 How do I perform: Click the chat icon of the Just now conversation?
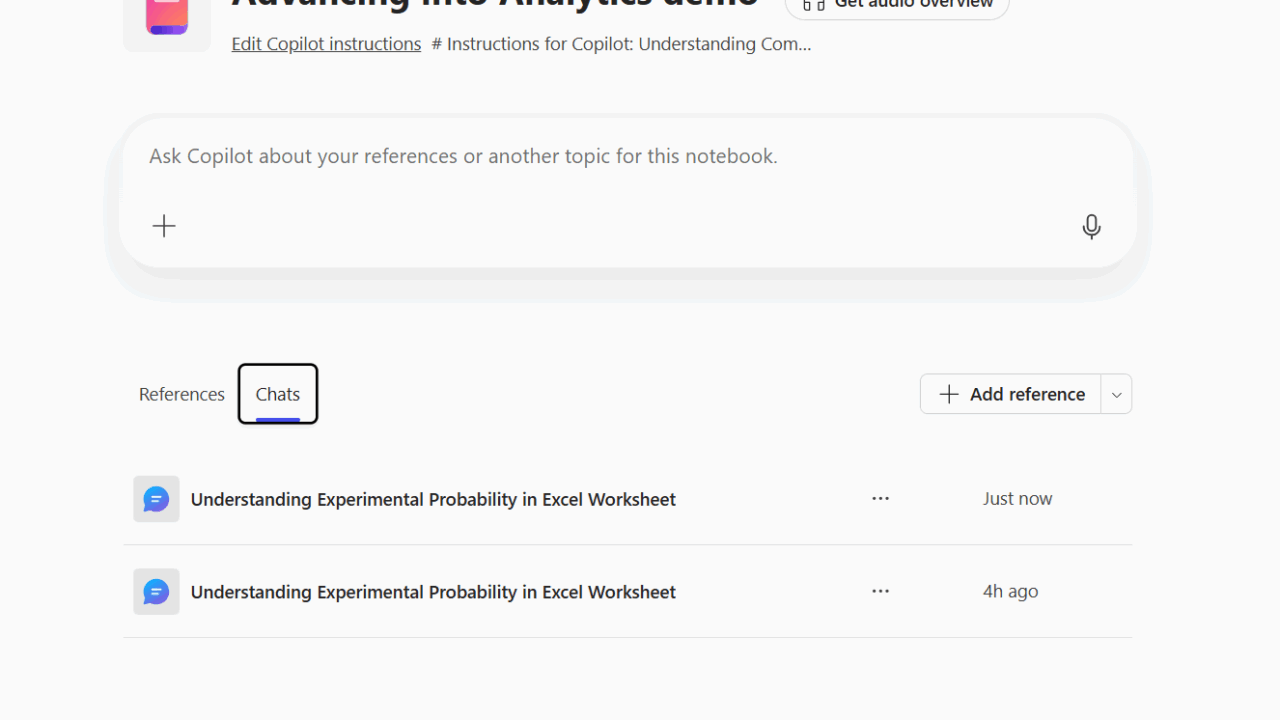156,499
